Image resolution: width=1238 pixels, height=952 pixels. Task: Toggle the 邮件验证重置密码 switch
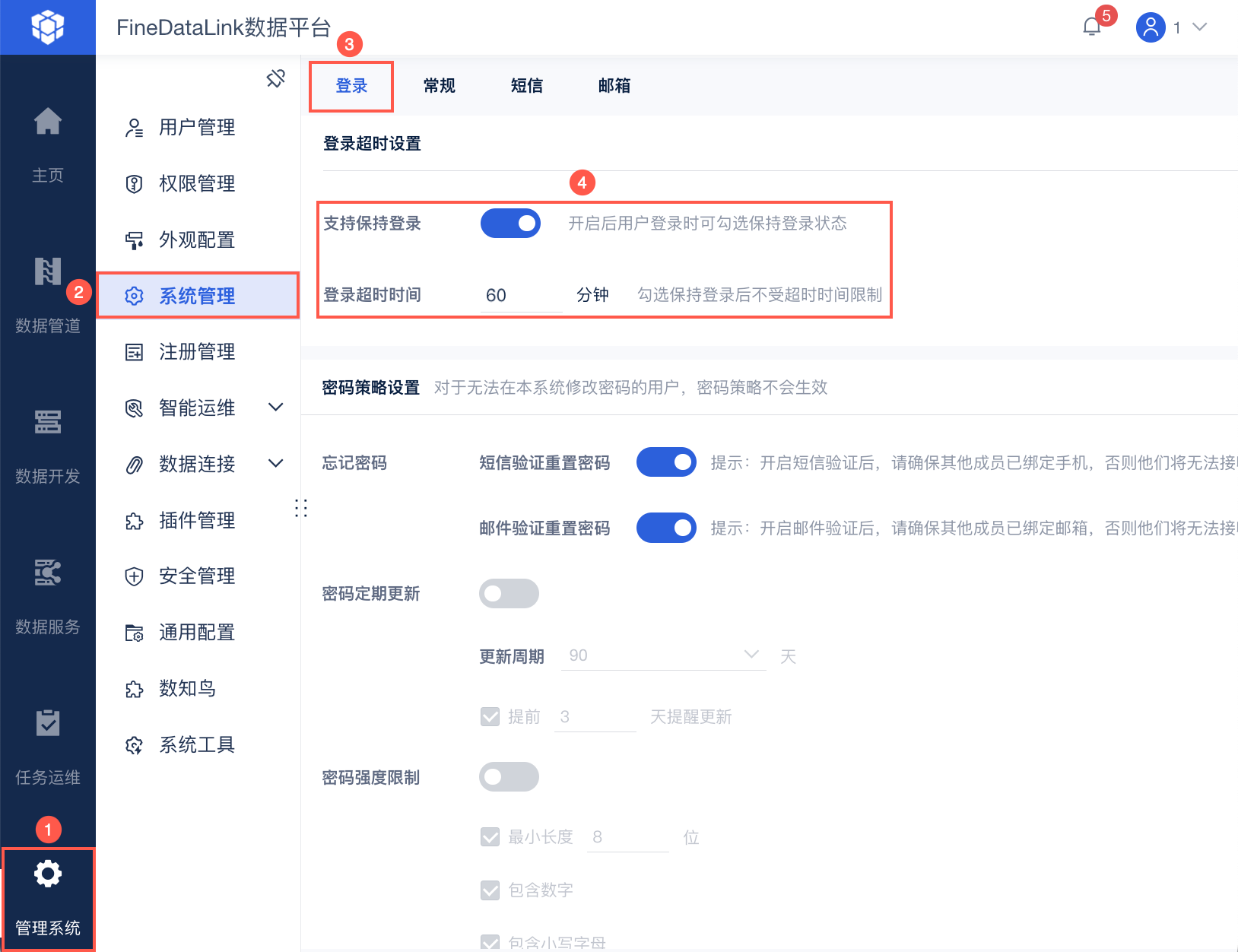pyautogui.click(x=666, y=528)
